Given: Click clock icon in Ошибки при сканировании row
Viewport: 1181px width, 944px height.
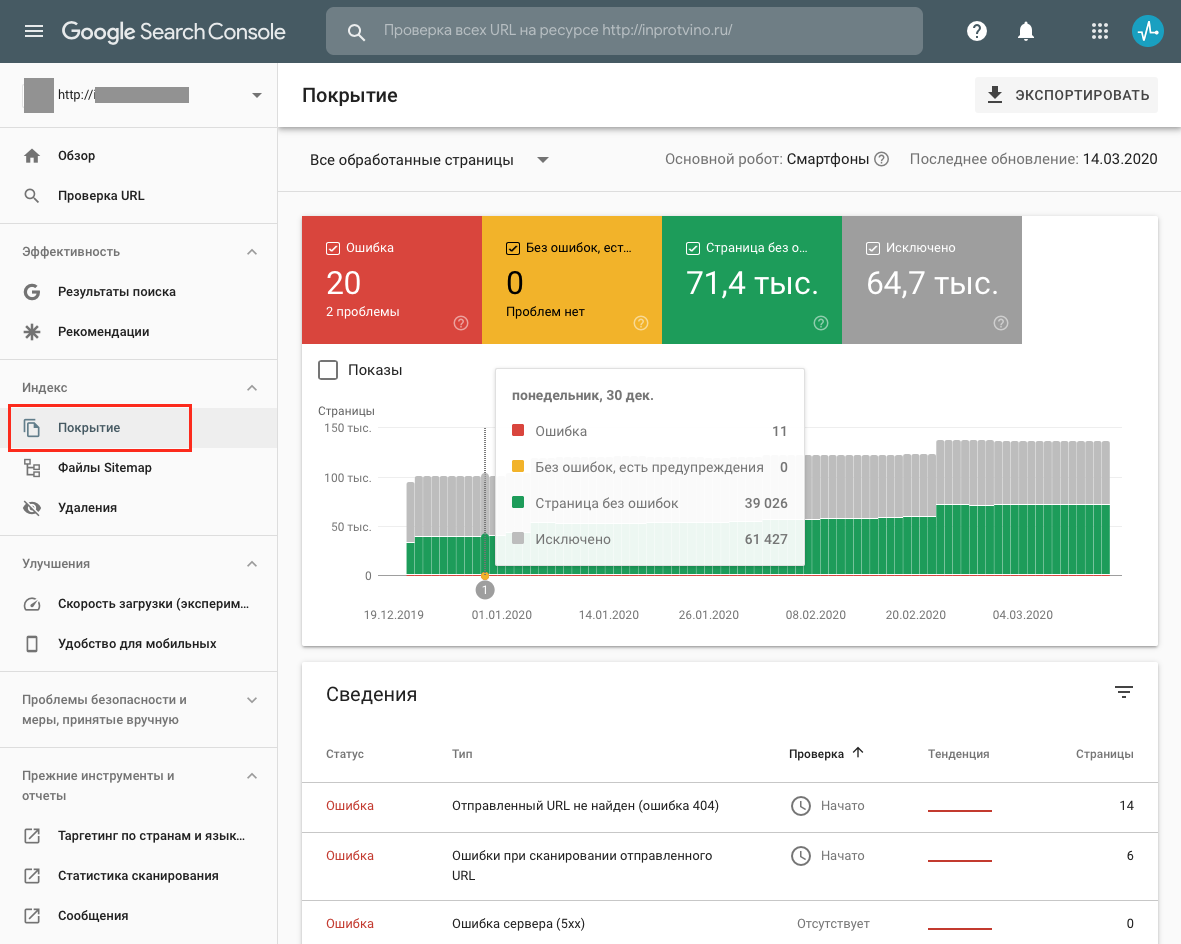Looking at the screenshot, I should pos(801,856).
